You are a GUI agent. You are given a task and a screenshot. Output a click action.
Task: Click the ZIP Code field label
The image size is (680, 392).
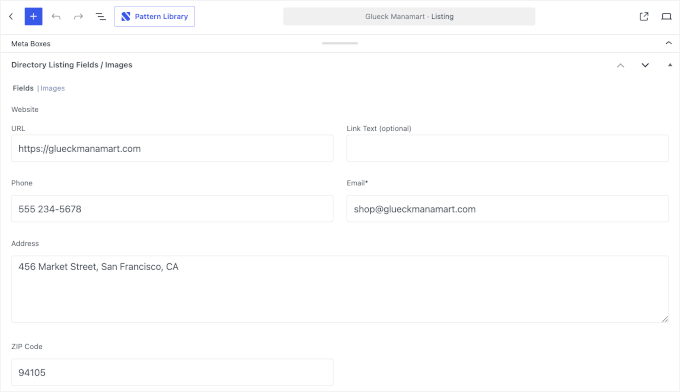[27, 346]
